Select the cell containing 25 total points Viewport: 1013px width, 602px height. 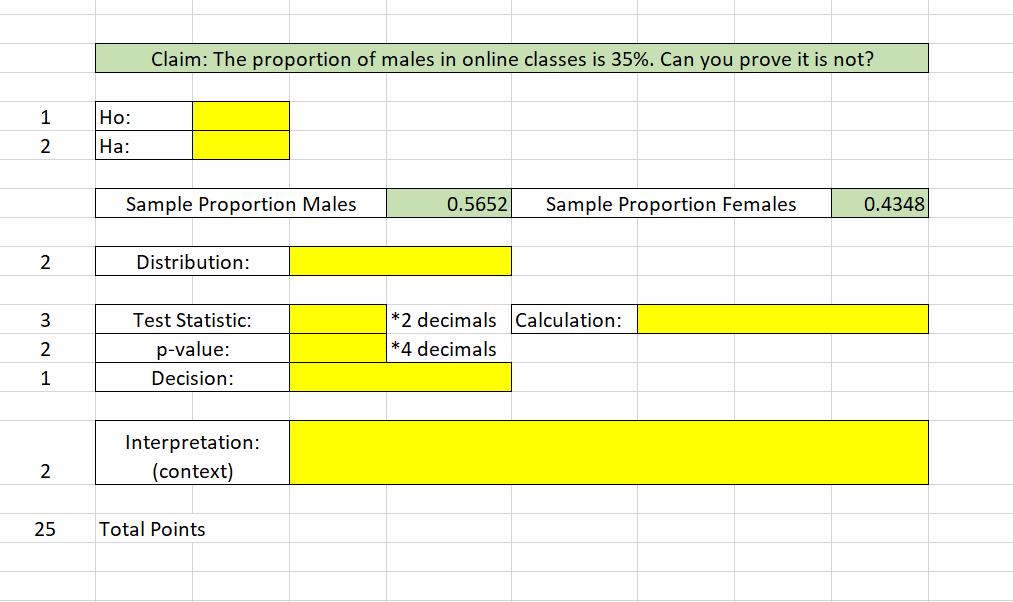tap(45, 529)
